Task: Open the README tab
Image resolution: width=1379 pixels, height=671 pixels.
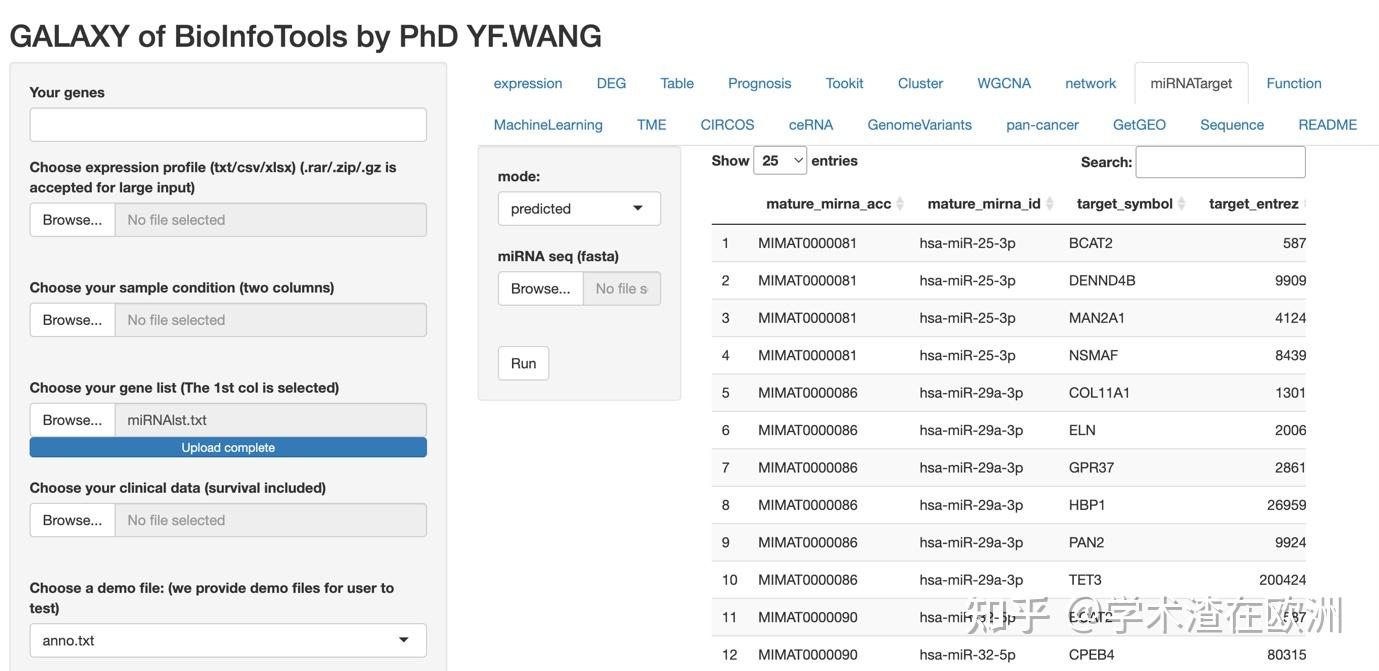Action: click(x=1327, y=124)
